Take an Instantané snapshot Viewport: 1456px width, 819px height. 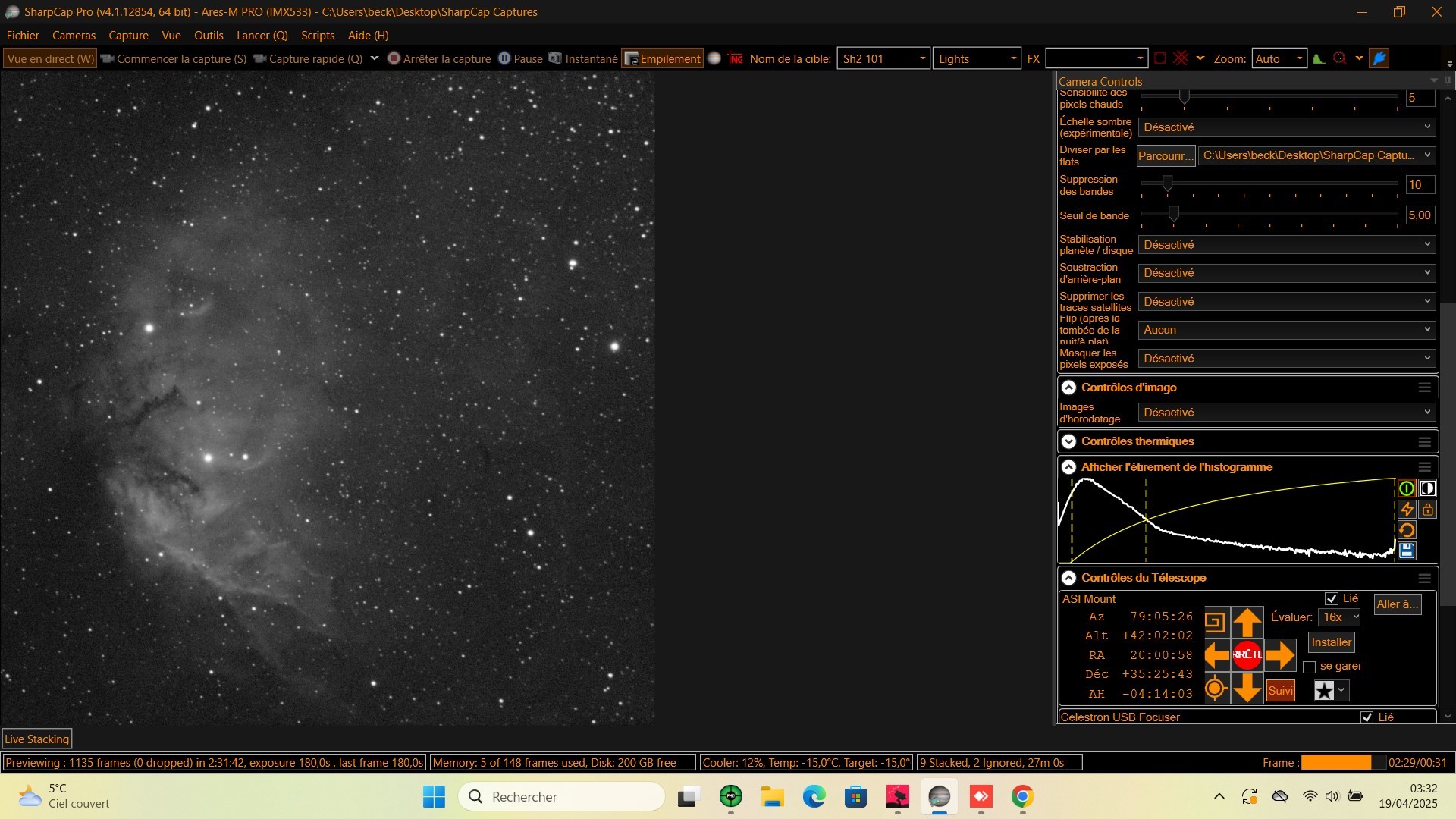583,58
